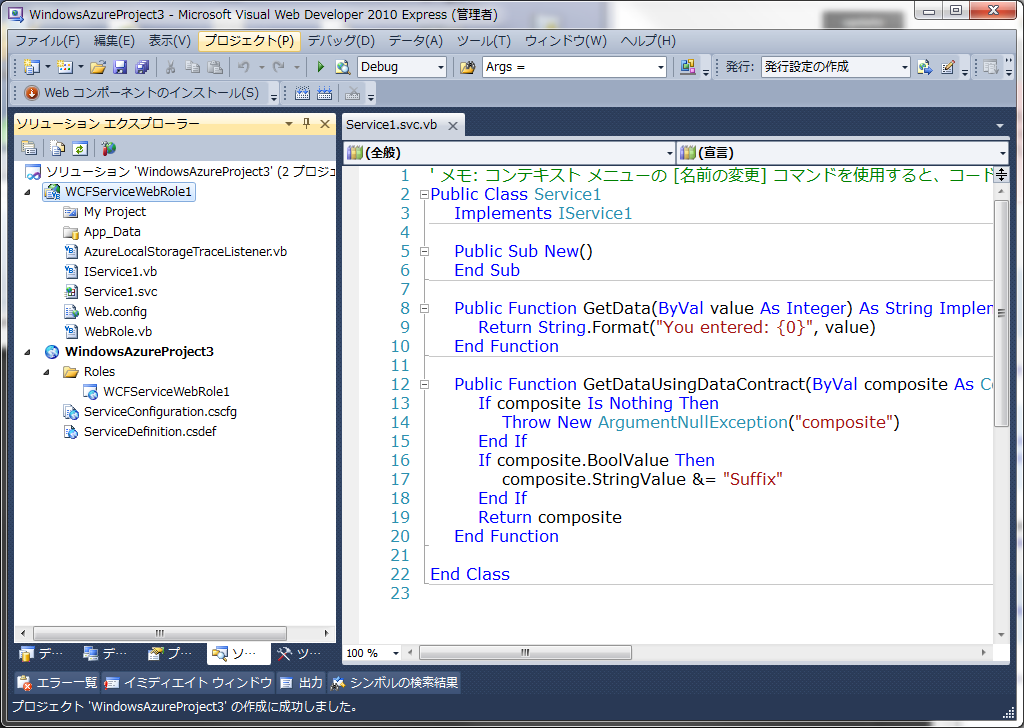Click the Solution Explorer window icon beside Args box
Screen dimensions: 1024x728
(x=688, y=67)
